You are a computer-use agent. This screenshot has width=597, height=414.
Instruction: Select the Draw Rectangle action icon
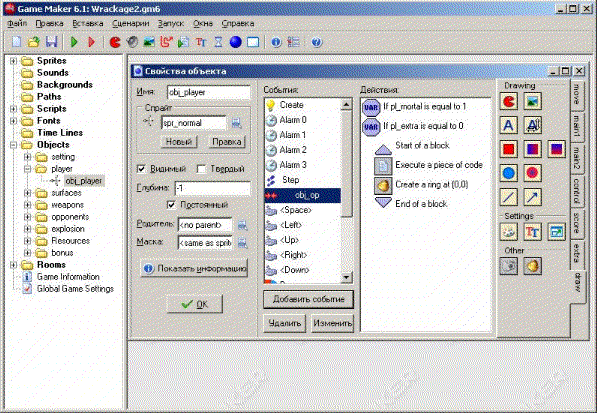[509, 149]
